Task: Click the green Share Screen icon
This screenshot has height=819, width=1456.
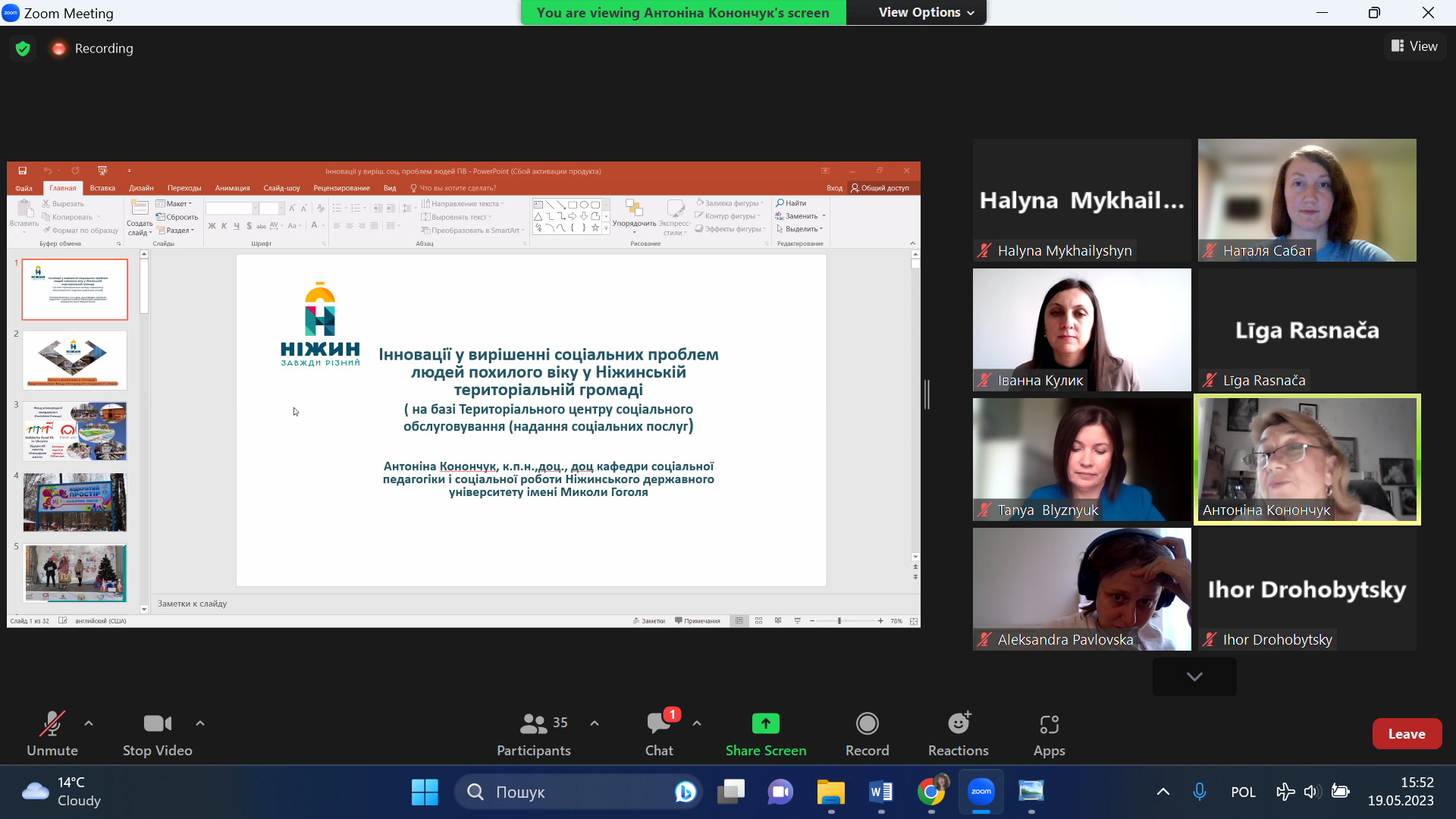Action: pyautogui.click(x=765, y=724)
